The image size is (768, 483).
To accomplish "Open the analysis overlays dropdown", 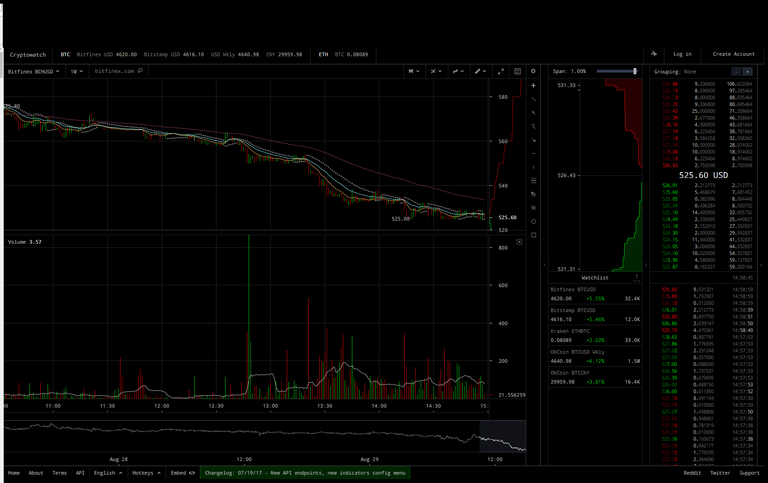I will click(458, 71).
